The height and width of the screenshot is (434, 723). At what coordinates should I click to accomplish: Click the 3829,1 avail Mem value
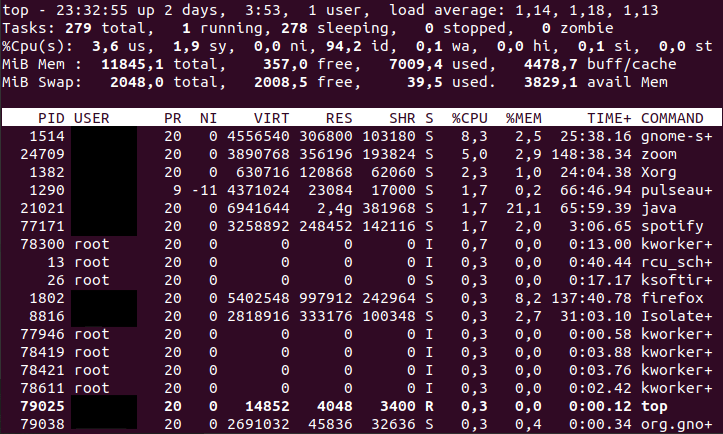[551, 83]
